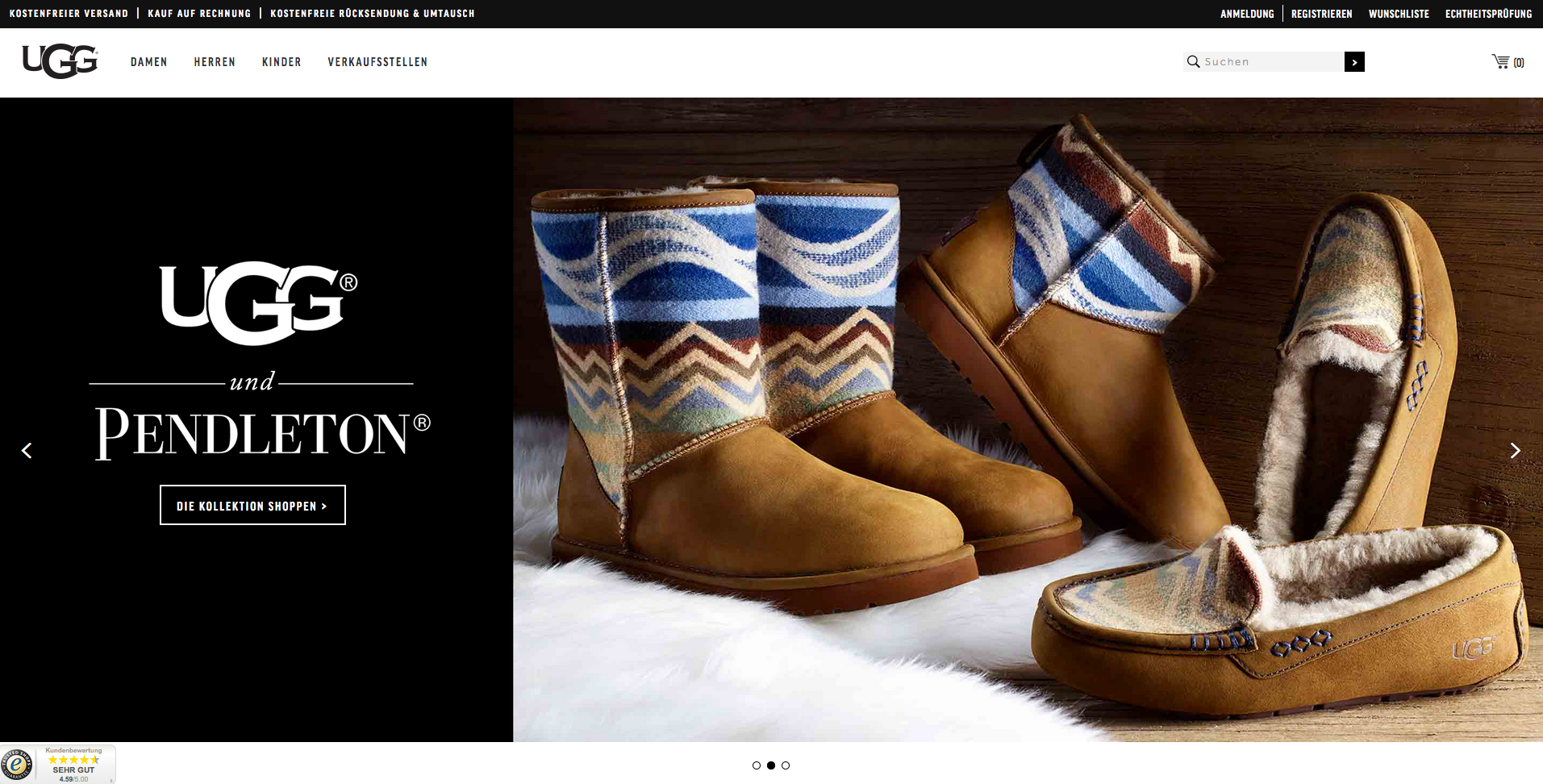The height and width of the screenshot is (784, 1543).
Task: Open the Wunschliste link
Action: (1399, 14)
